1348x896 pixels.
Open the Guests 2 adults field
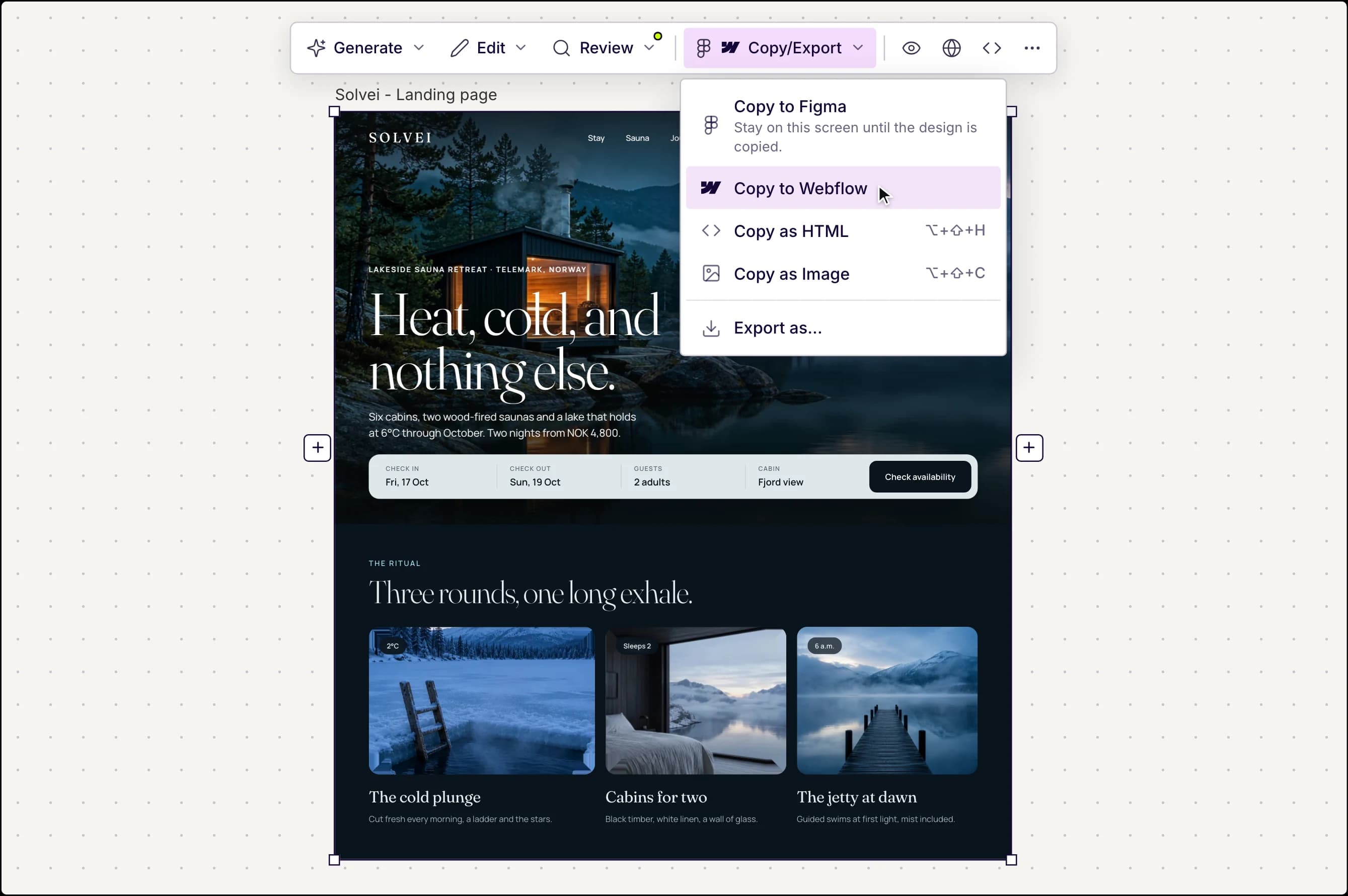point(684,476)
